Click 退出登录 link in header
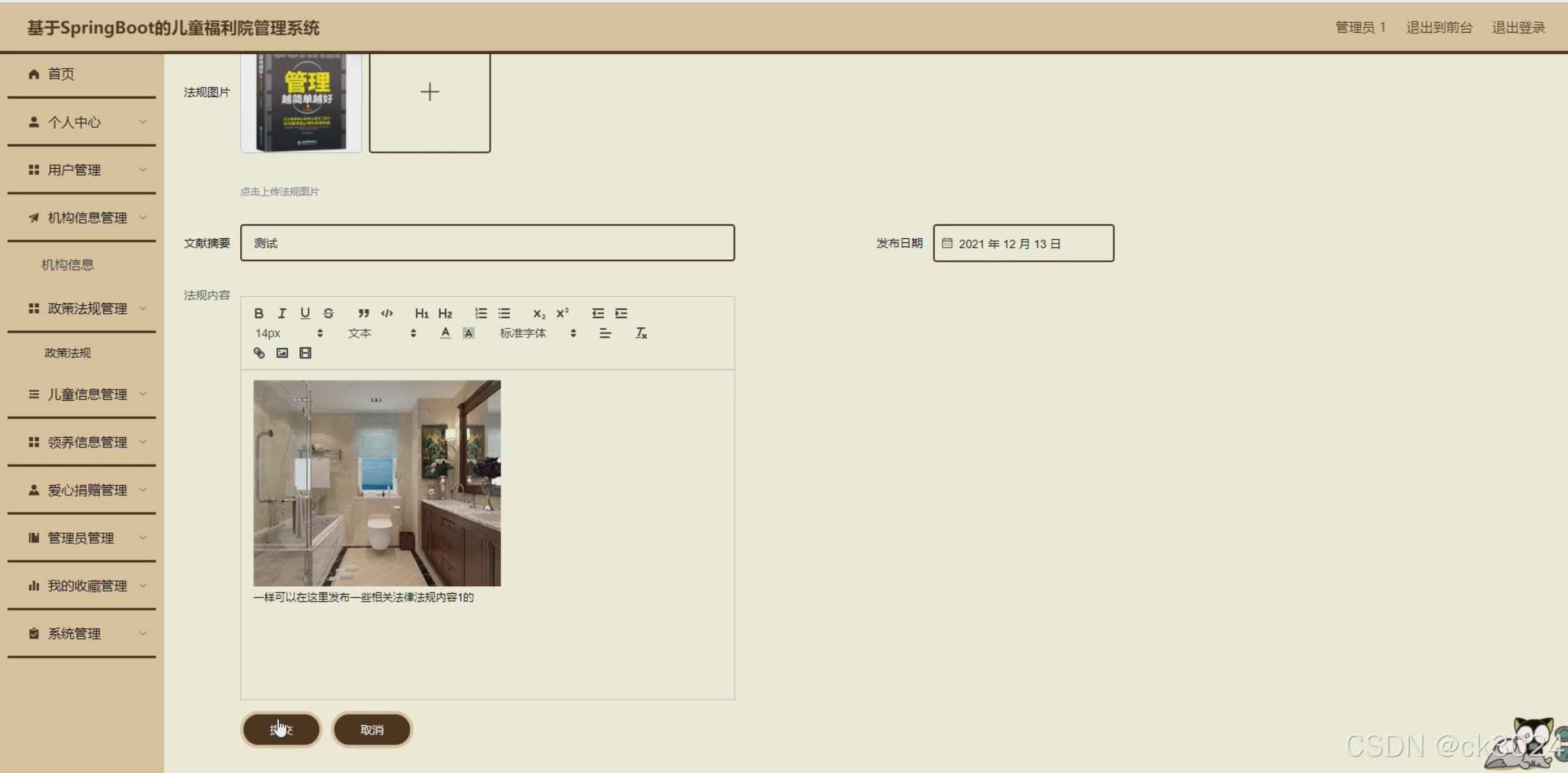1568x773 pixels. (x=1518, y=28)
